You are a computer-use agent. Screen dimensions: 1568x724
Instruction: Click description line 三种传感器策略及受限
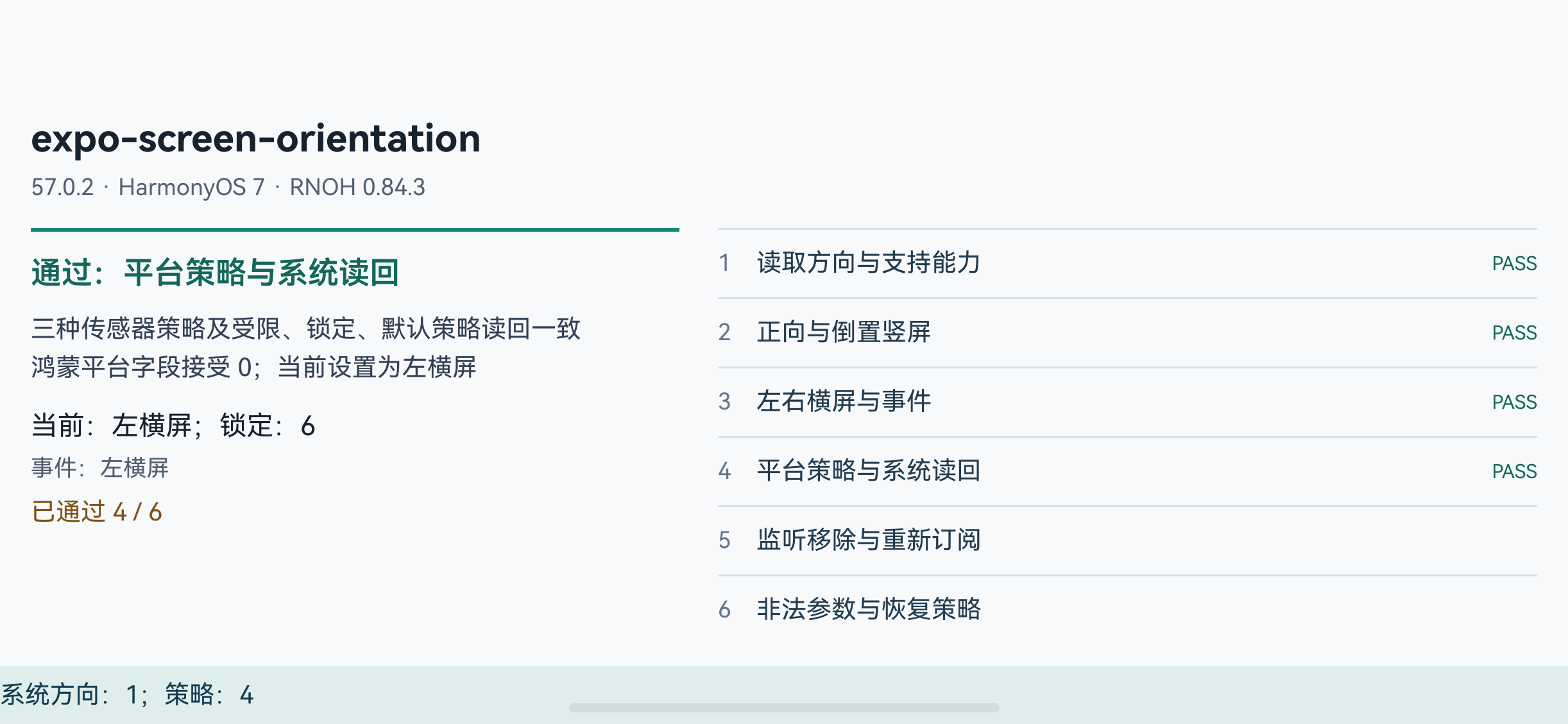click(306, 329)
